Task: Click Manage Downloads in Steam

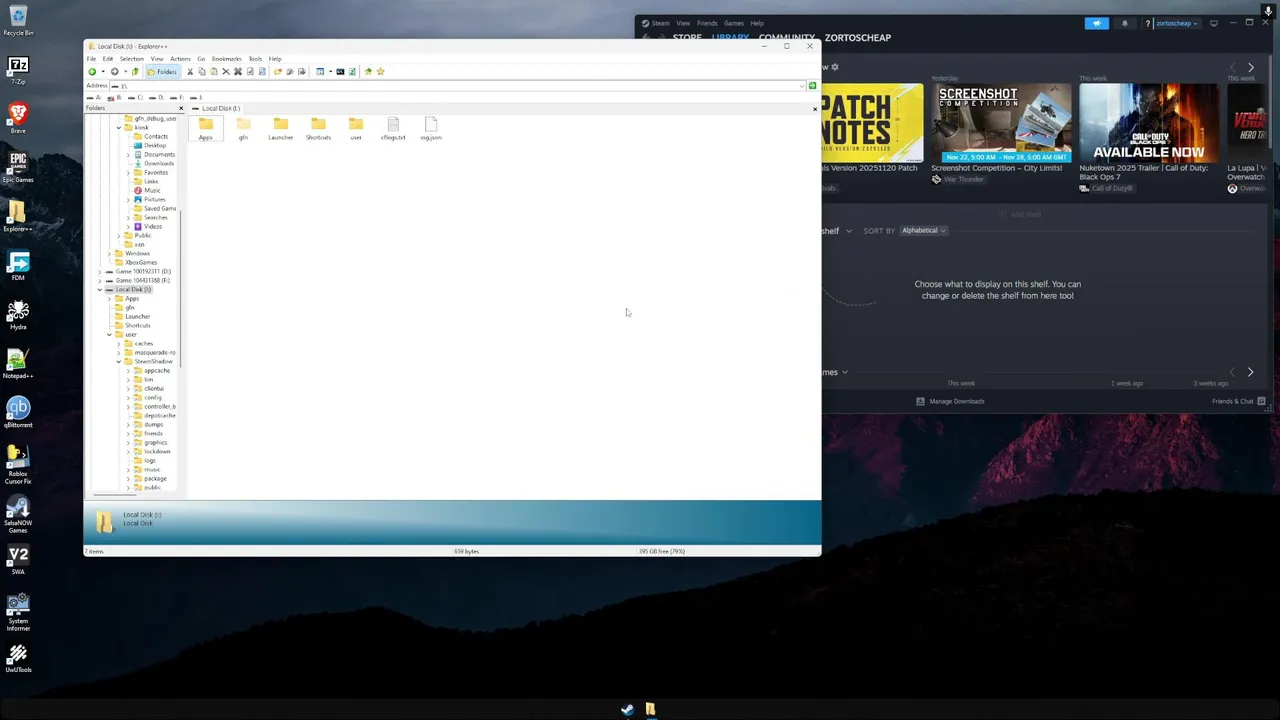Action: pyautogui.click(x=950, y=401)
